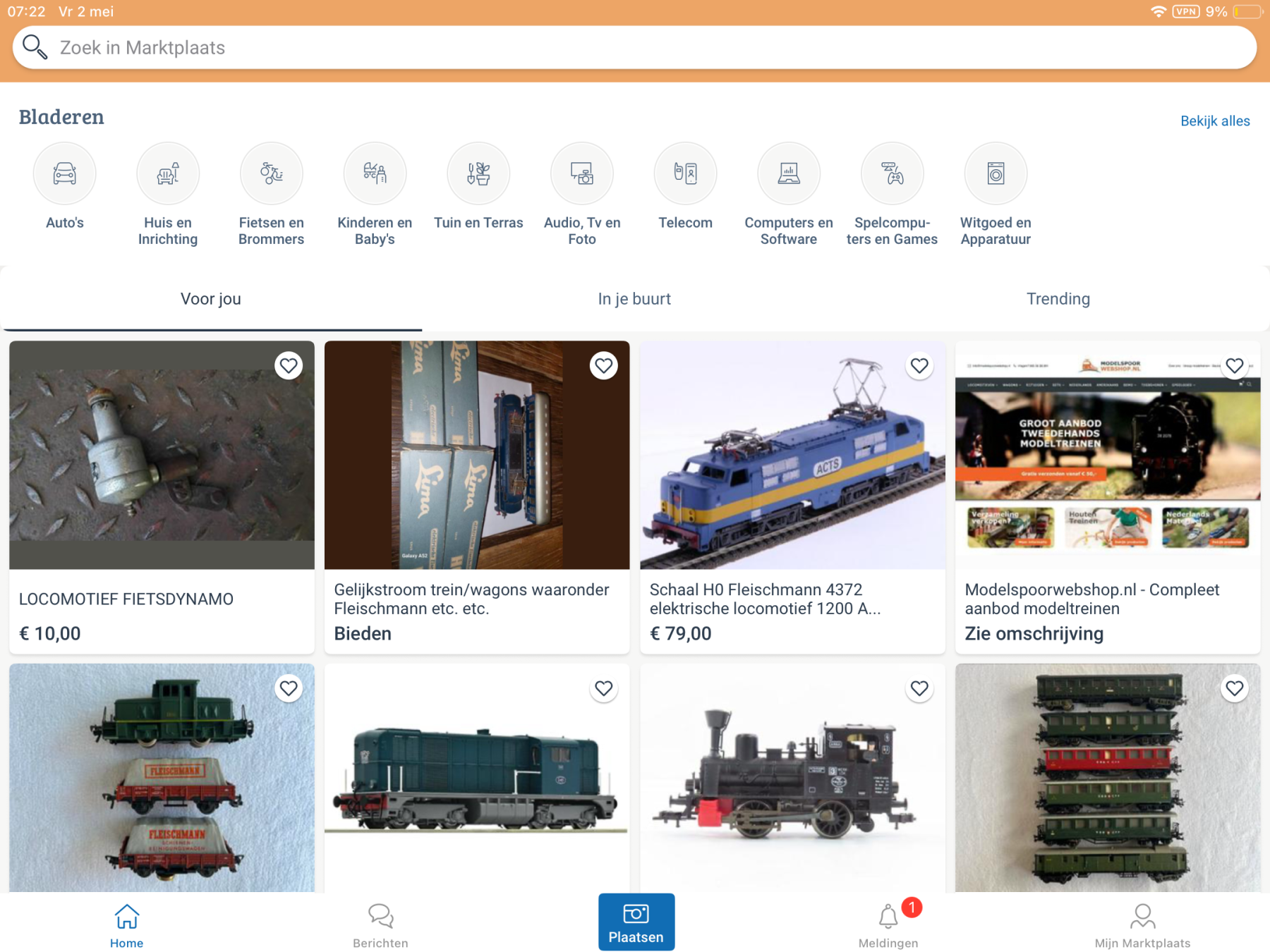Open the blue diesel locomotive photo
The image size is (1270, 952).
(477, 777)
